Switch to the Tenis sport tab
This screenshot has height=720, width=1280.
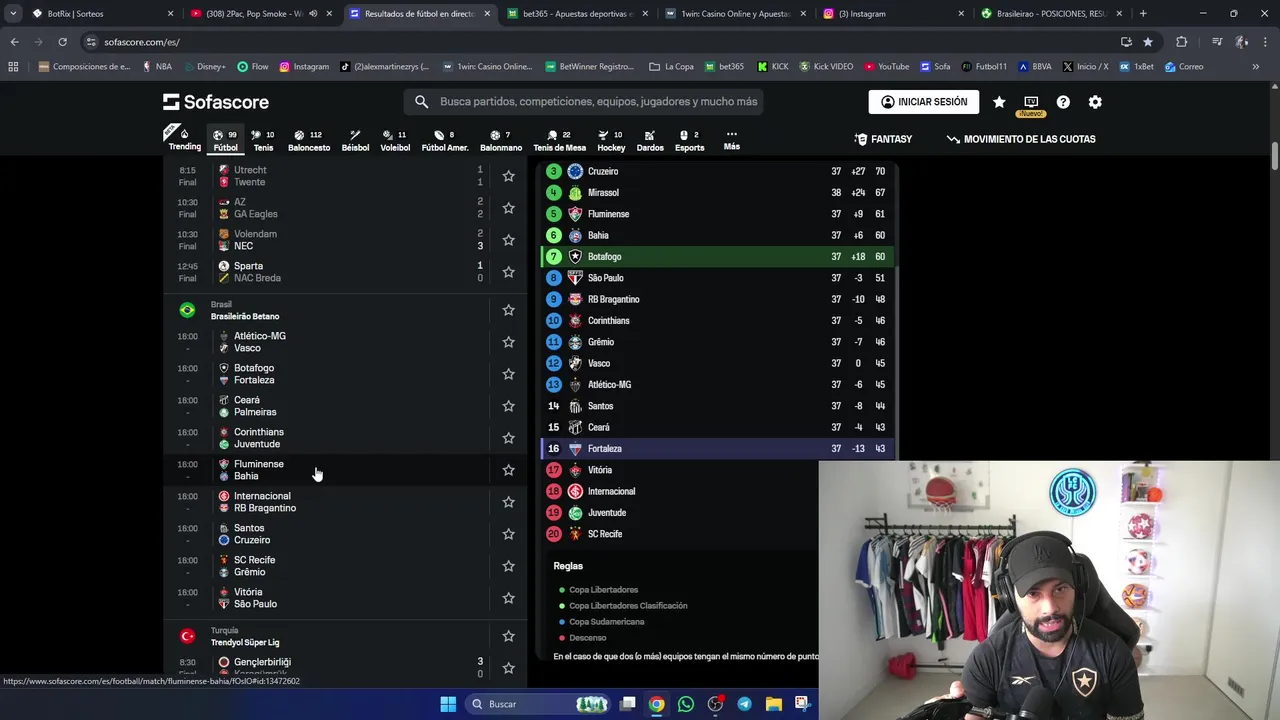(263, 140)
